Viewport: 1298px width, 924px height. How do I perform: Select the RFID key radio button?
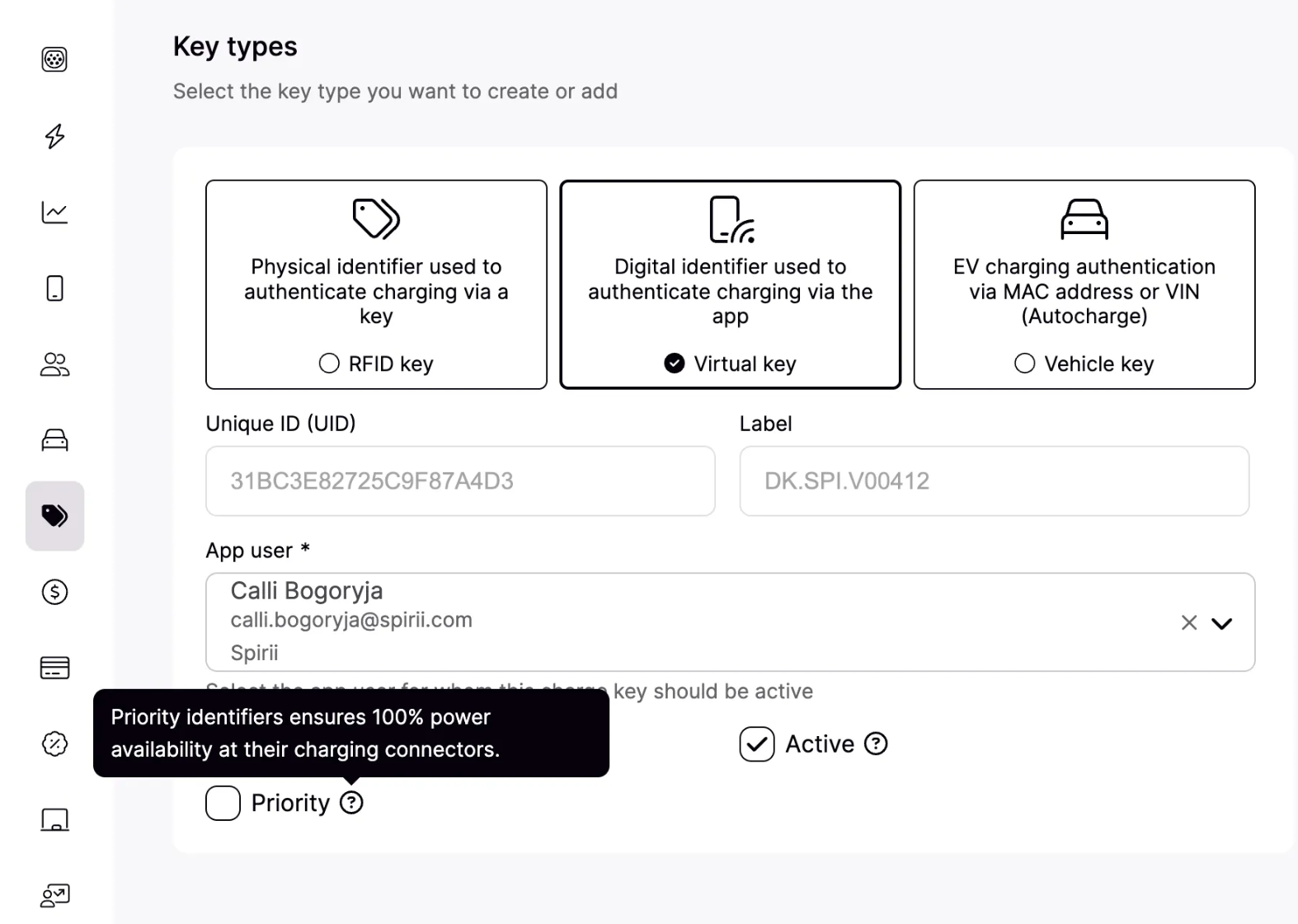point(329,364)
